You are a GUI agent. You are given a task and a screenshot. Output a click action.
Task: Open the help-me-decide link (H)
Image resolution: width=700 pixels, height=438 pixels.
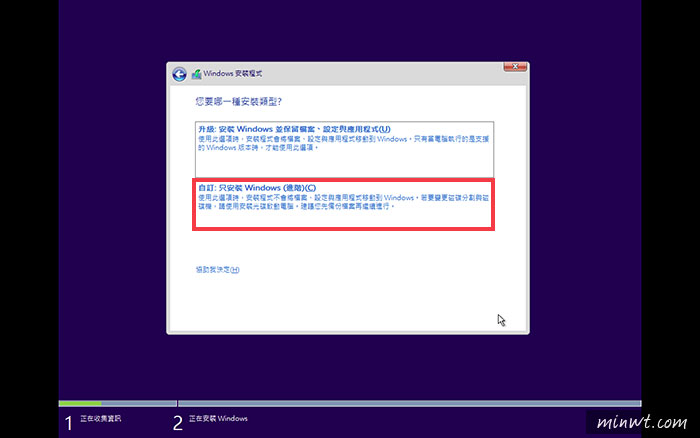[217, 270]
